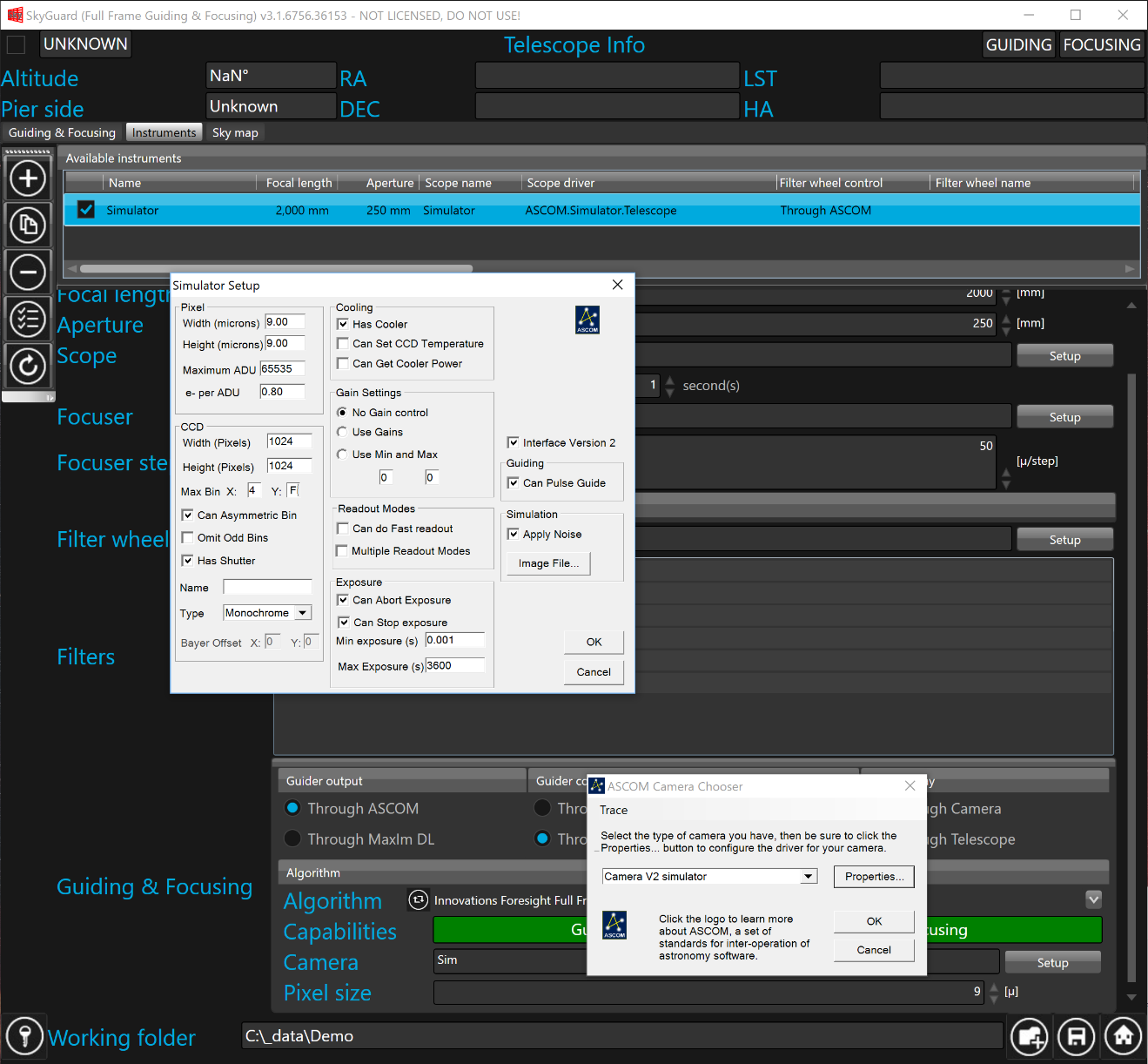1148x1064 pixels.
Task: Click the save floppy disk icon
Action: coord(1077,1036)
